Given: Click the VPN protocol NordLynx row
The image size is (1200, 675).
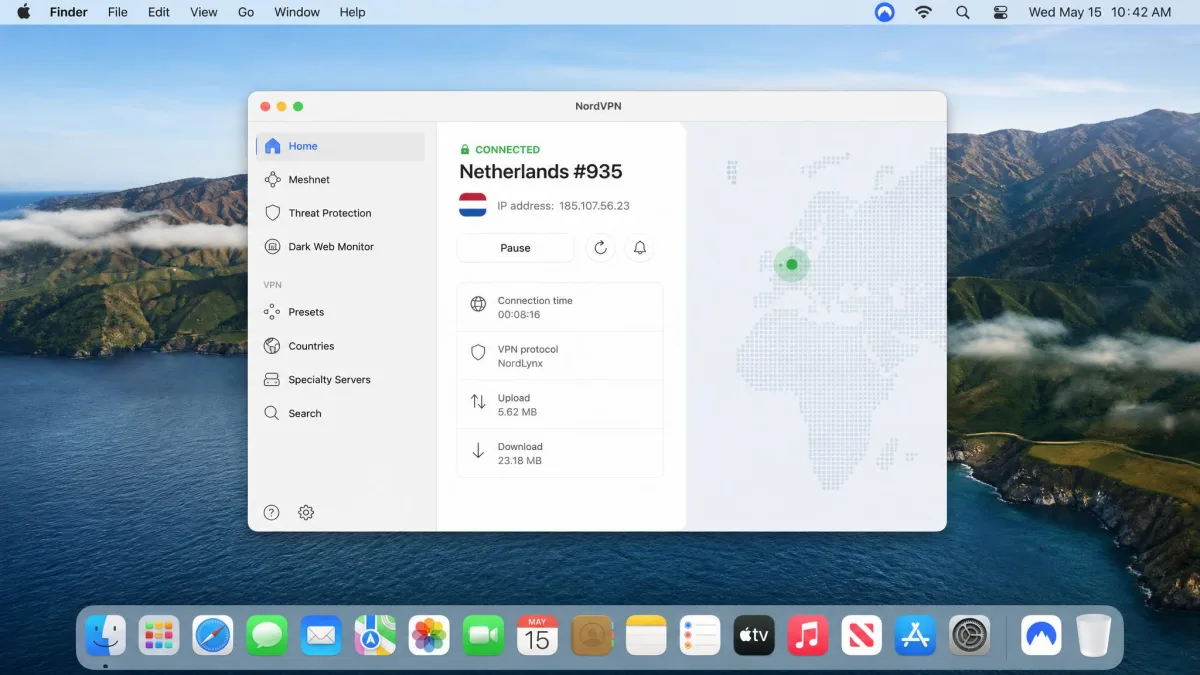Looking at the screenshot, I should (560, 356).
